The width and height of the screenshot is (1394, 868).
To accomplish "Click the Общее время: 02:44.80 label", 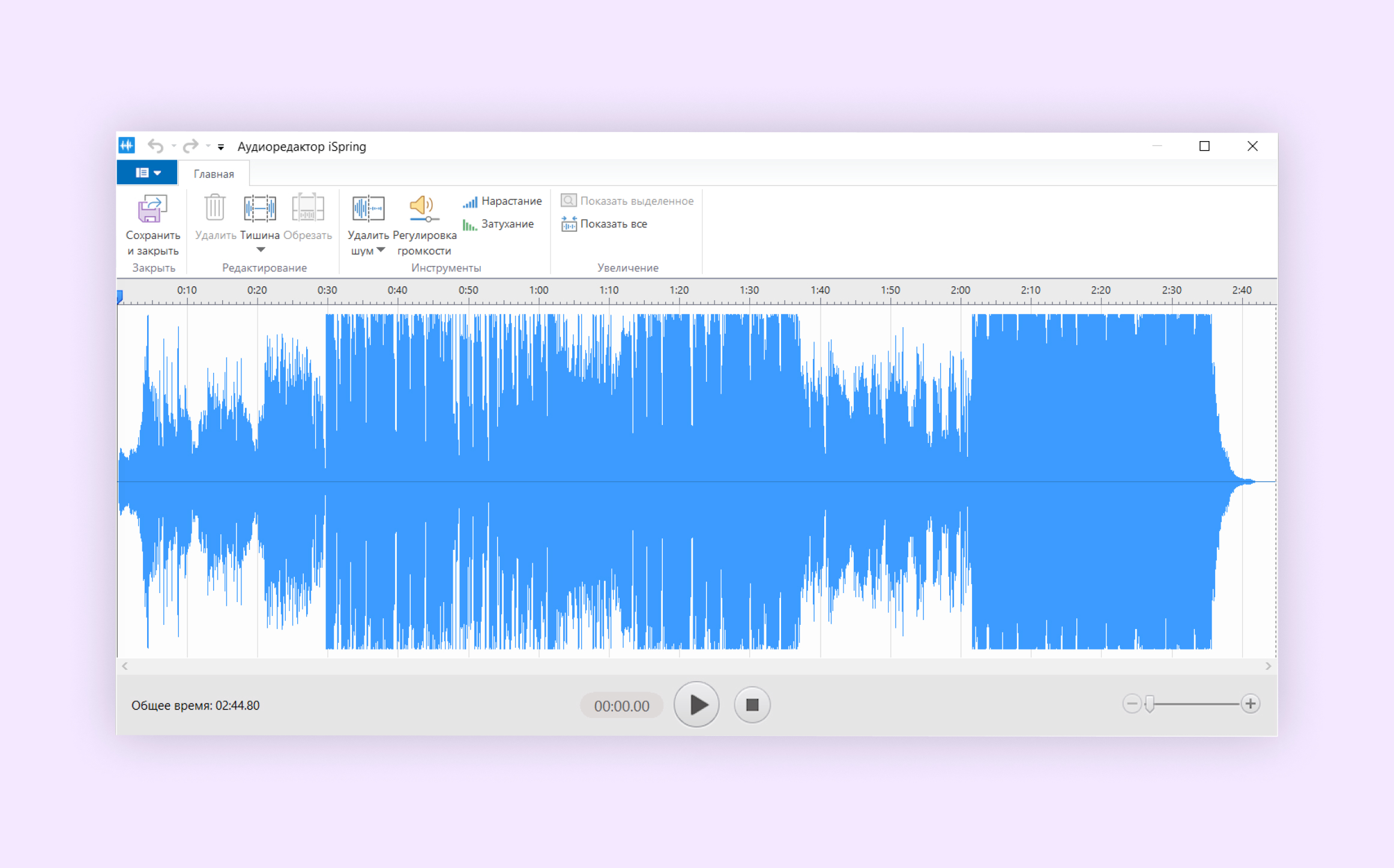I will coord(196,705).
